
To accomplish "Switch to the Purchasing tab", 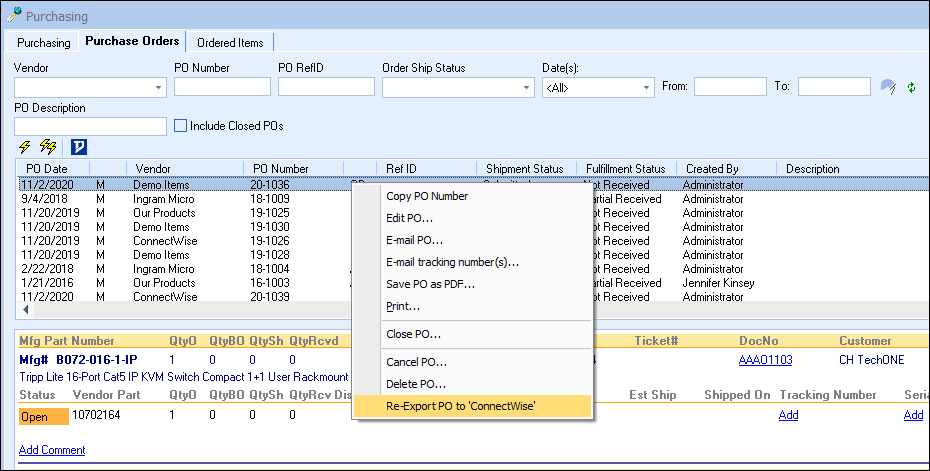I will tap(44, 43).
